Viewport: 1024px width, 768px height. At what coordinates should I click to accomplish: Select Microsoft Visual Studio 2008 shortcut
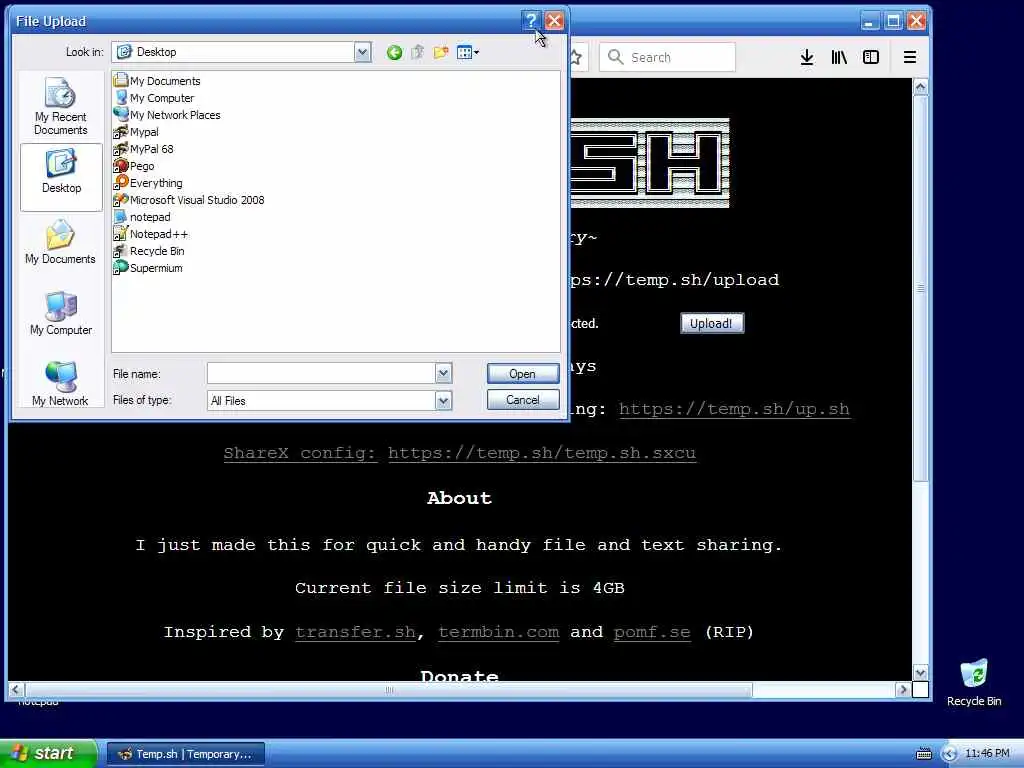(189, 200)
